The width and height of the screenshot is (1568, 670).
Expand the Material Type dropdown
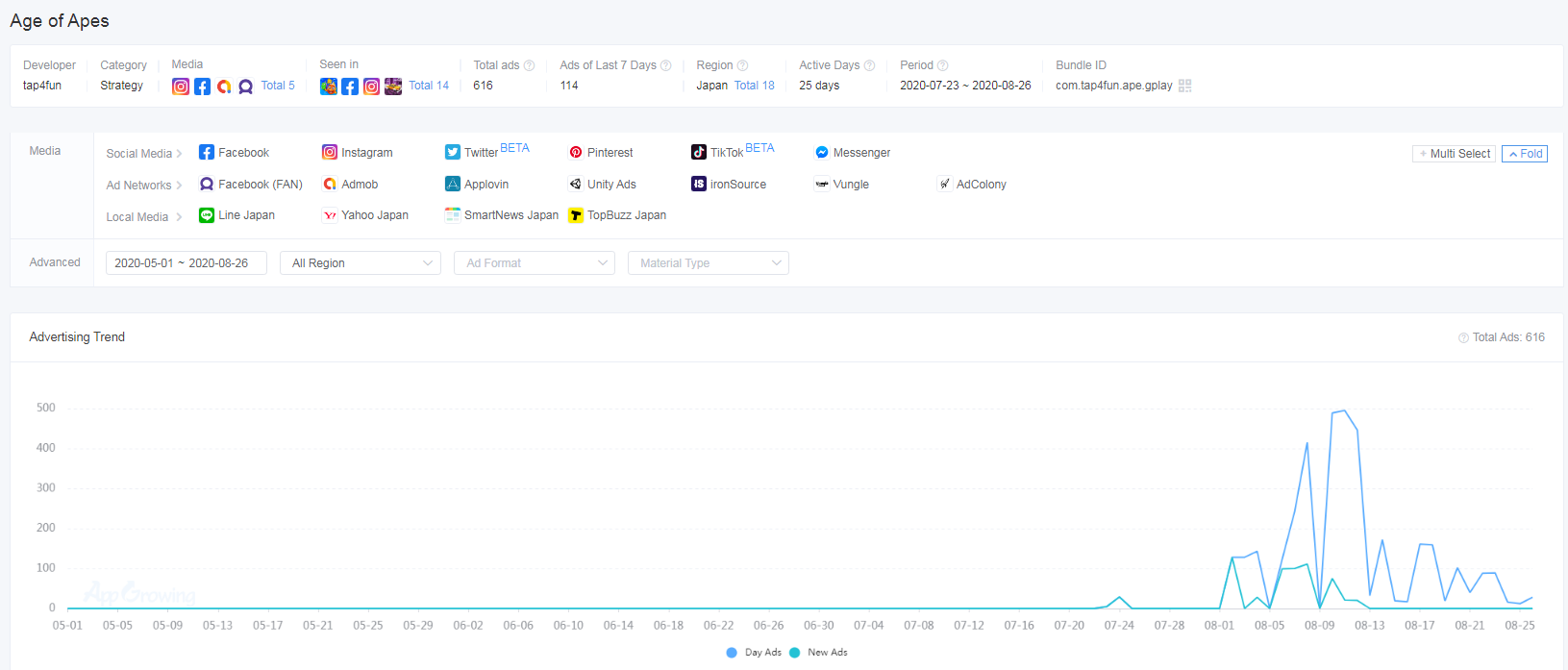point(708,263)
